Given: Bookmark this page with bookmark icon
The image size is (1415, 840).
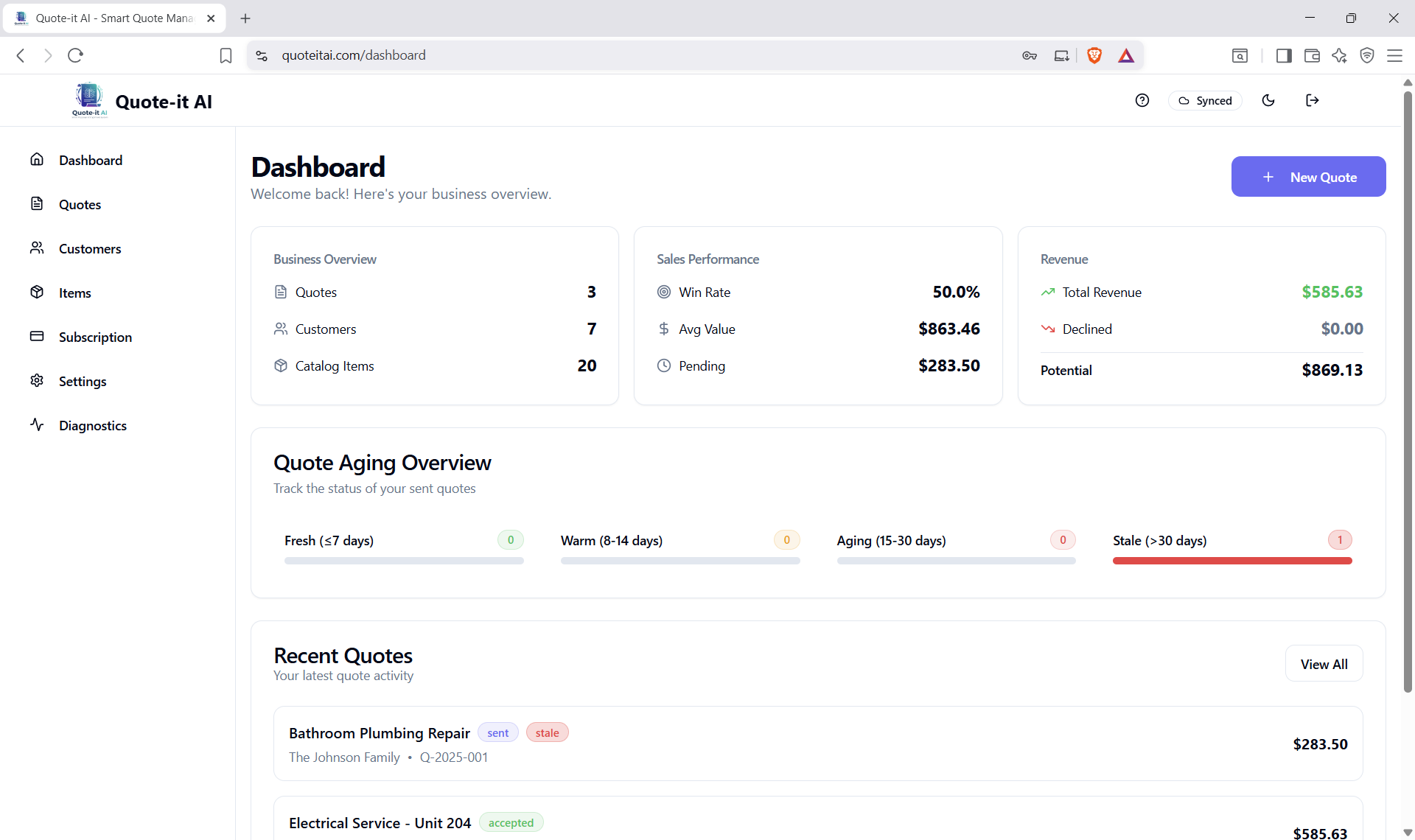Looking at the screenshot, I should click(226, 55).
